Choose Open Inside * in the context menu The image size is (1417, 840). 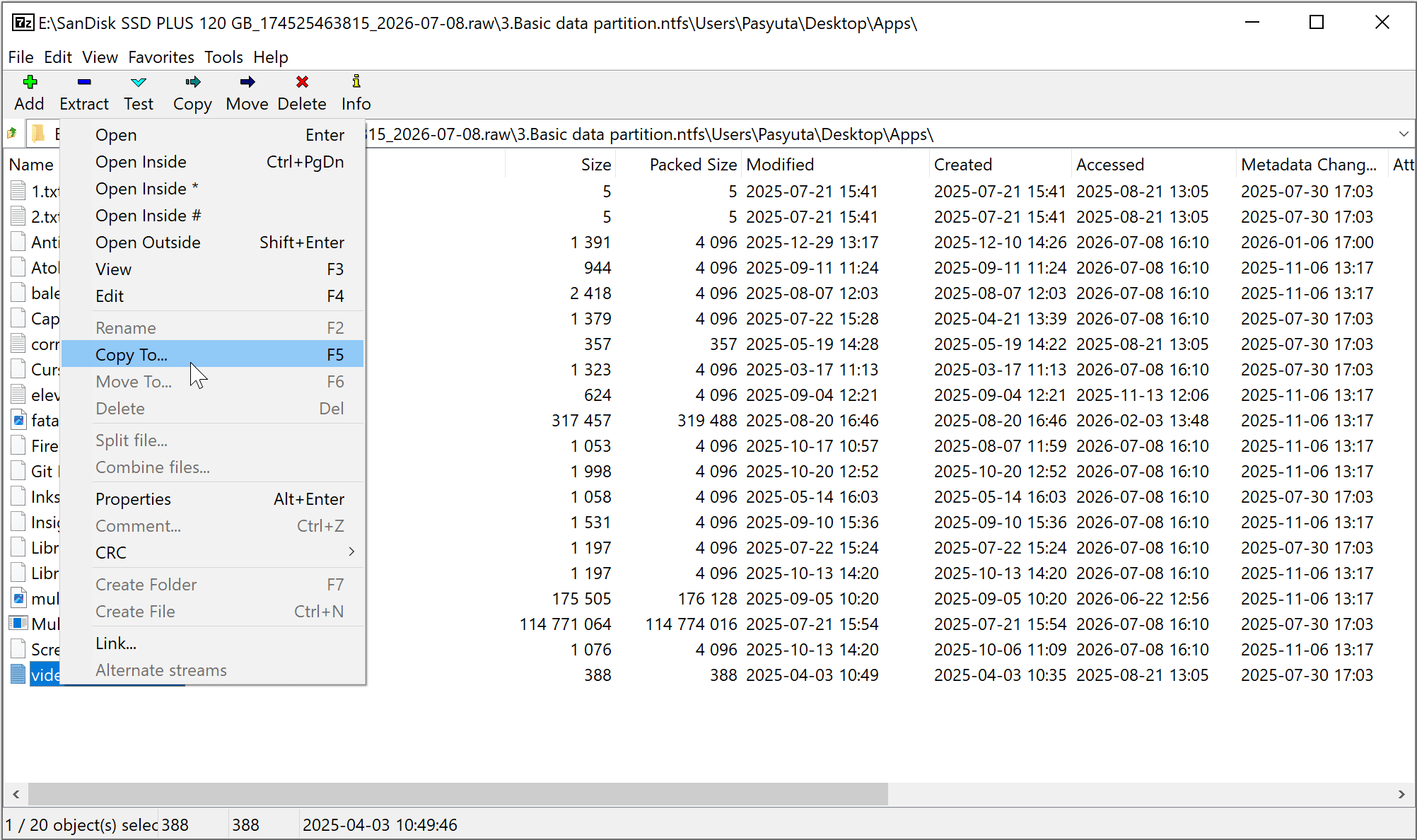coord(212,188)
